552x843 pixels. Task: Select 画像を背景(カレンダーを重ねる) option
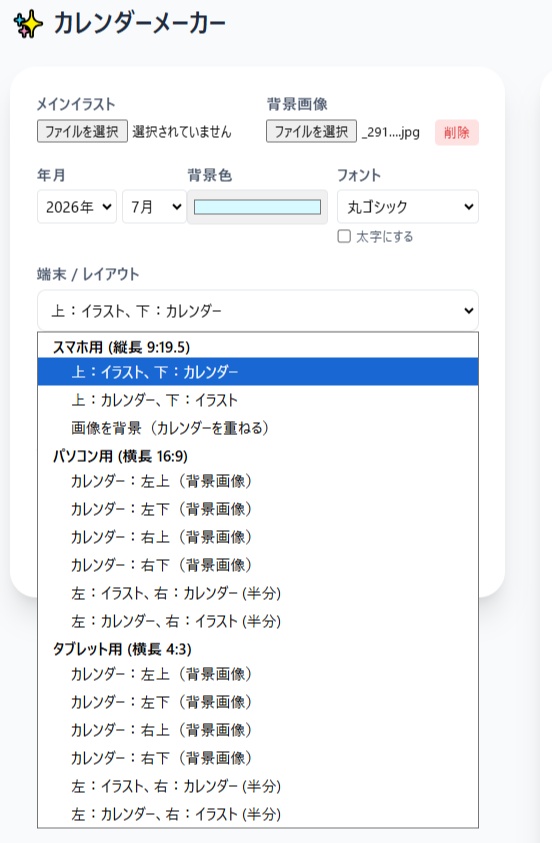click(x=258, y=428)
